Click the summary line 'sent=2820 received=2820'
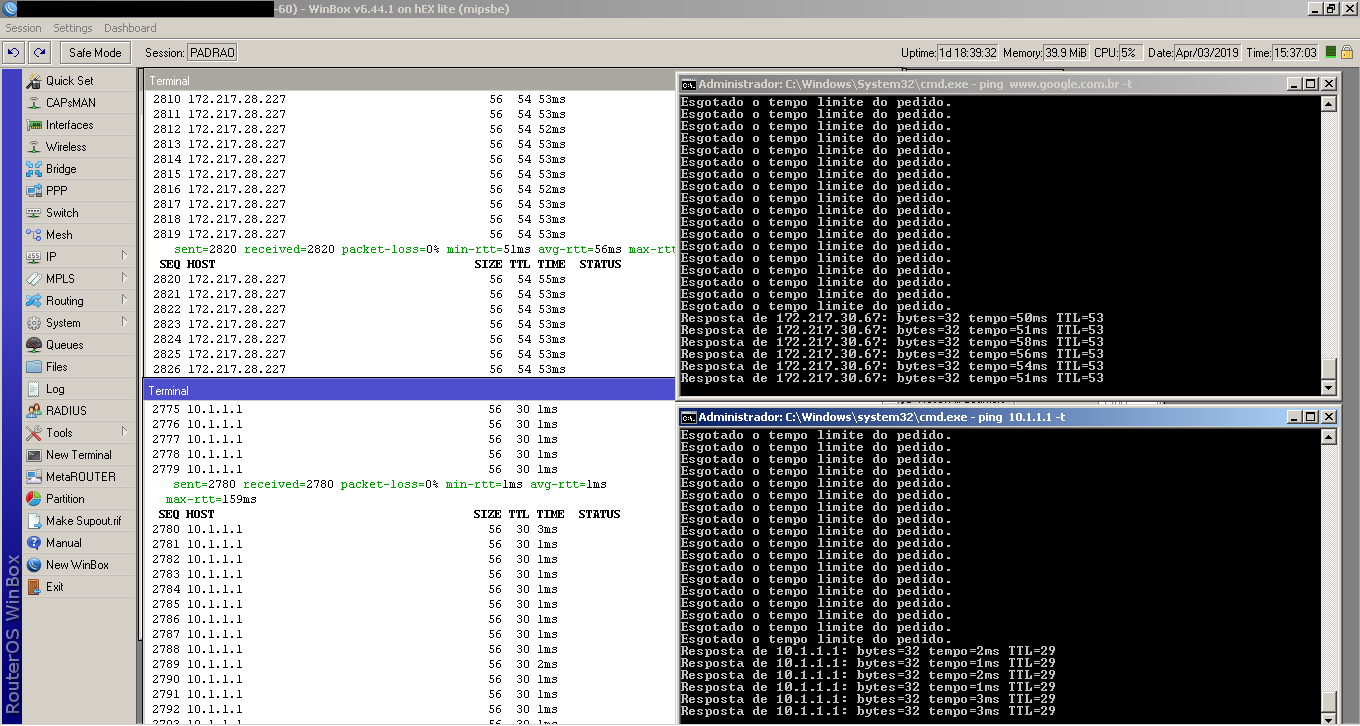This screenshot has width=1360, height=726. 425,249
